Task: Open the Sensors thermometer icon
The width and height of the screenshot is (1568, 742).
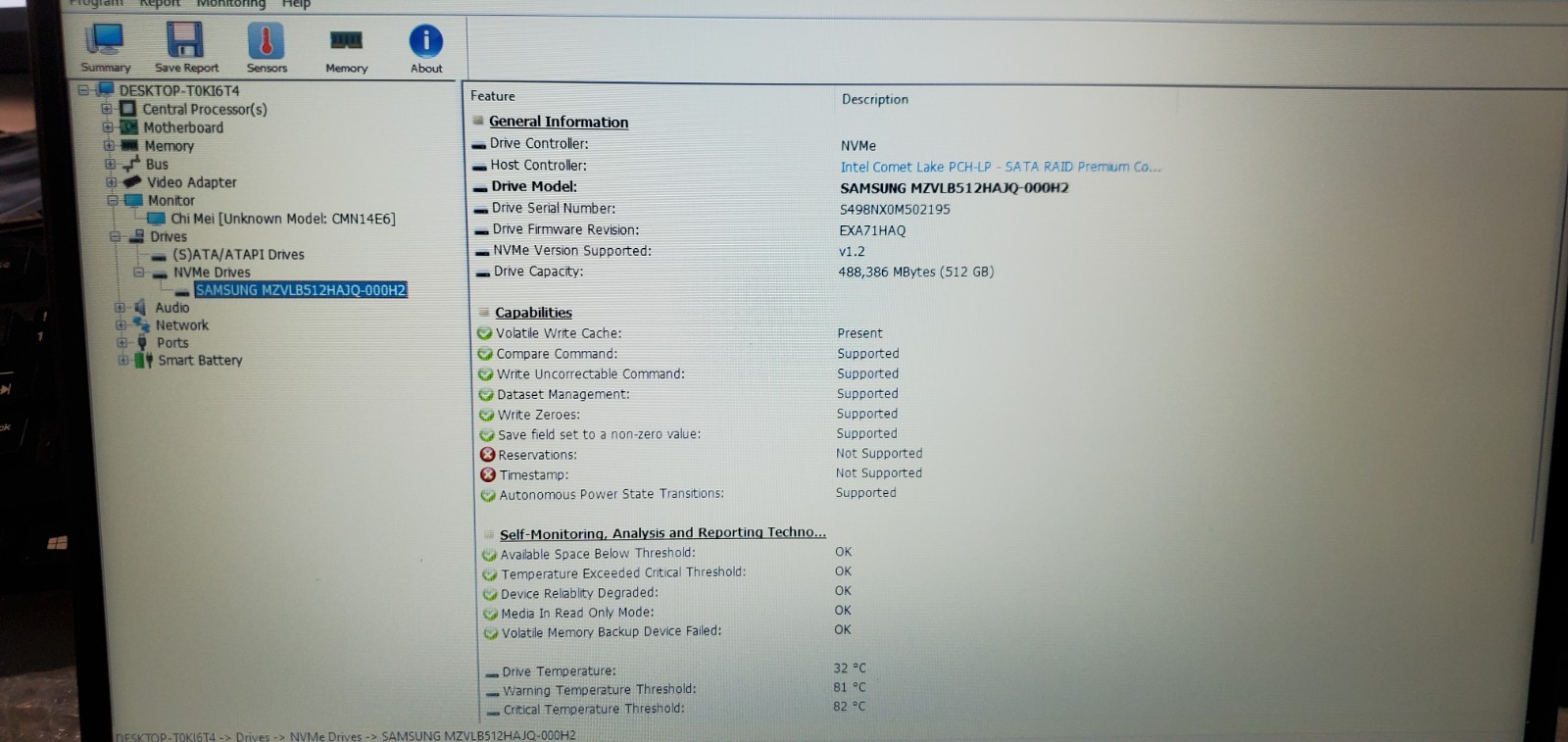Action: coord(267,48)
